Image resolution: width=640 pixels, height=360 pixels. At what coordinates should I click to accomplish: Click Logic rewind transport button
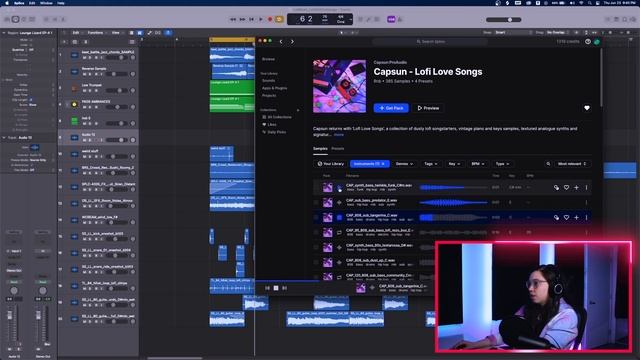coord(233,19)
